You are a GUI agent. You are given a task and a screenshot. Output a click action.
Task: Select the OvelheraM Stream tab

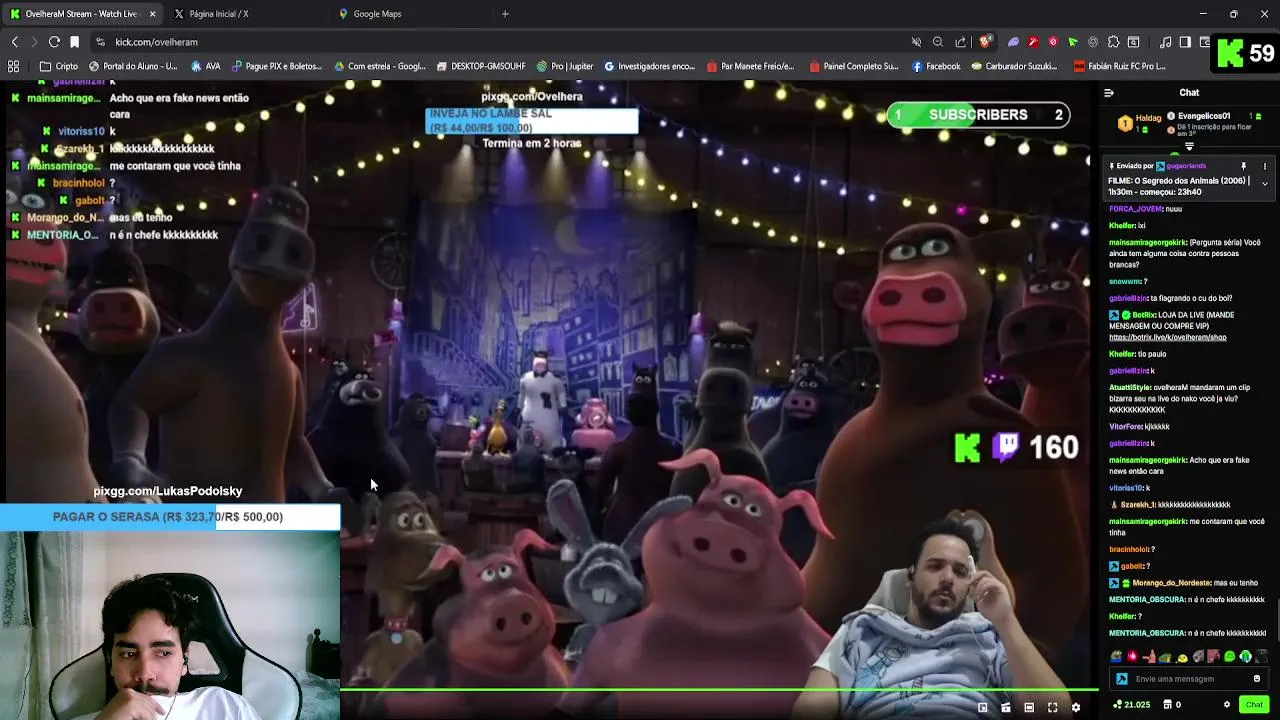(82, 14)
